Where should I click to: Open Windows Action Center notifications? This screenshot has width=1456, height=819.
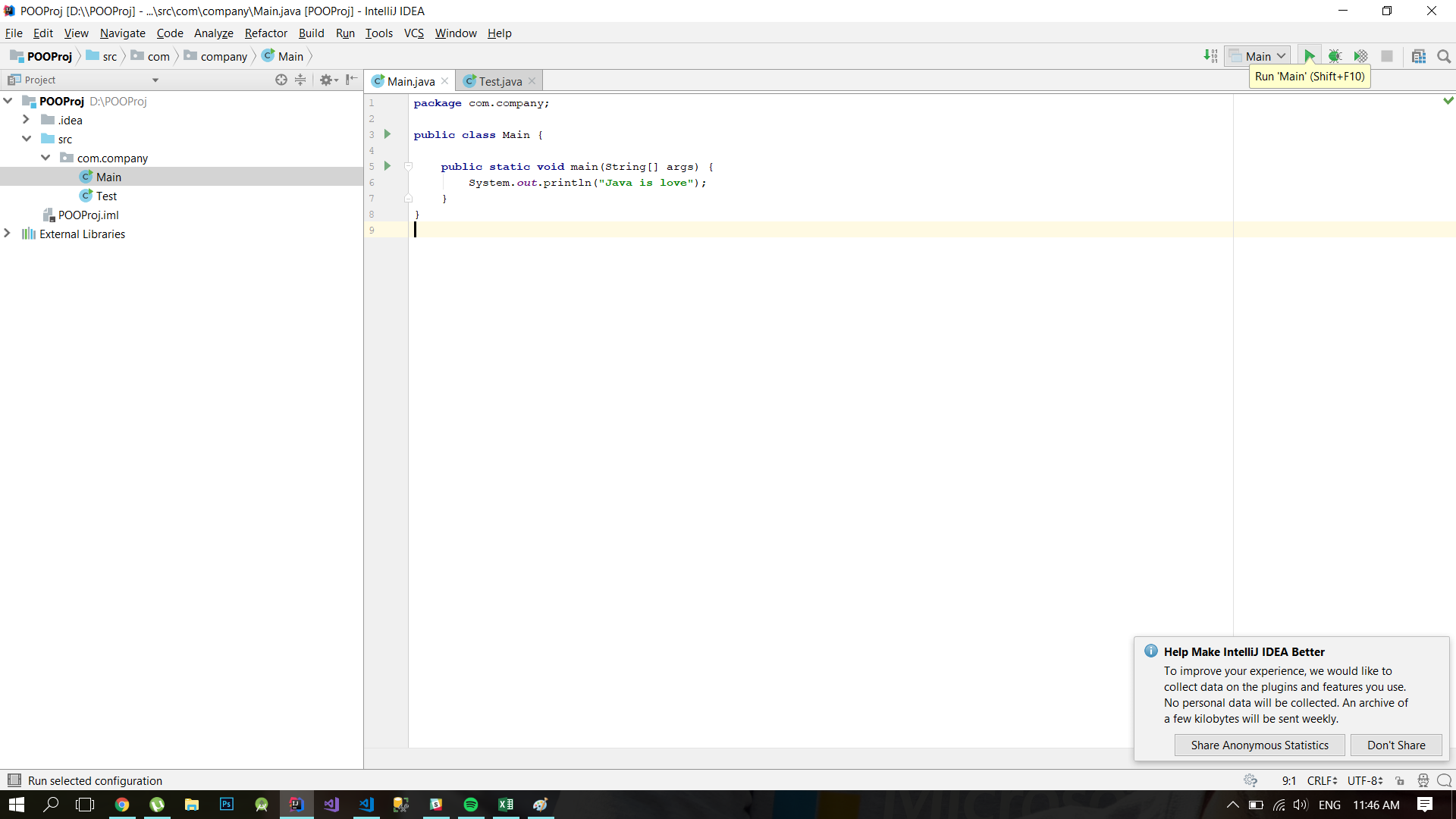pos(1425,805)
